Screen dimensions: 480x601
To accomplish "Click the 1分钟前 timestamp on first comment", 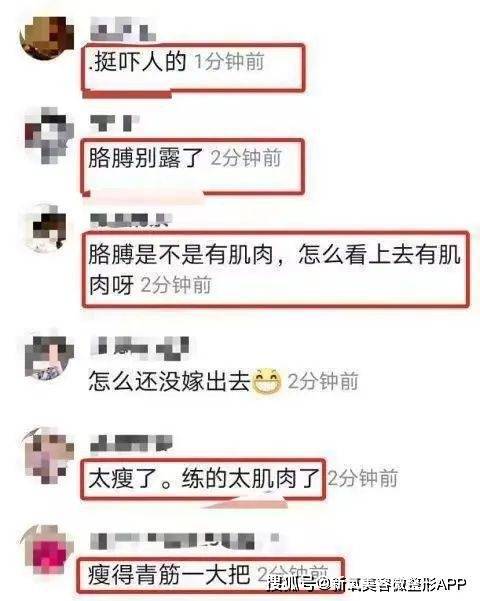I will [229, 61].
